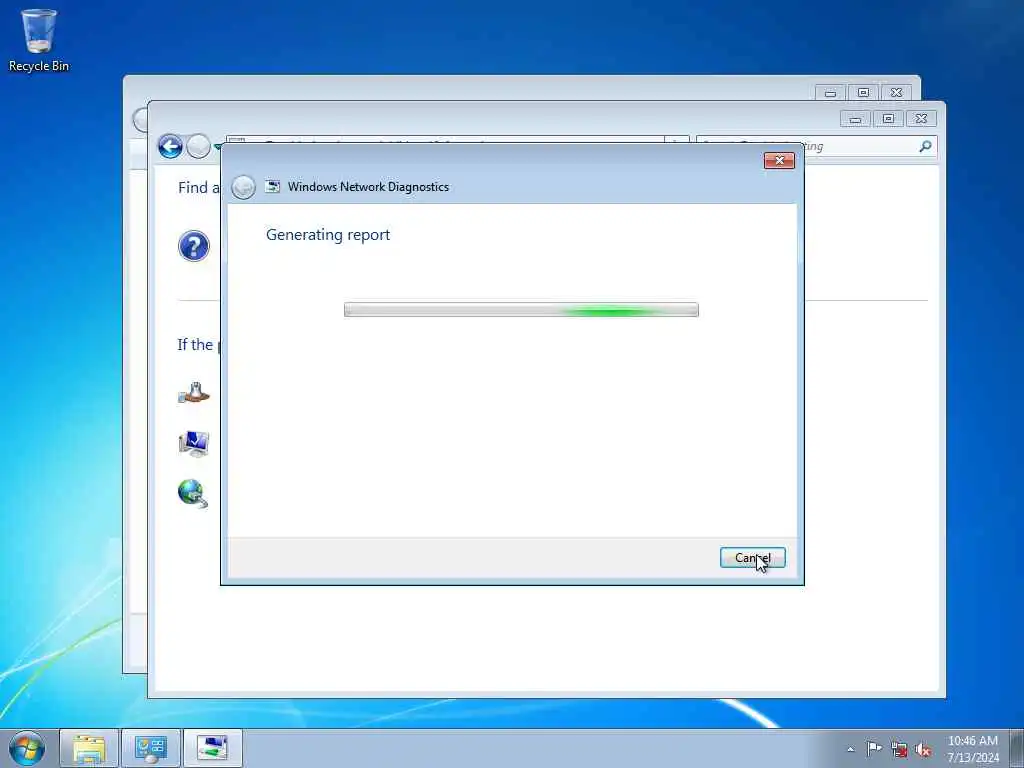This screenshot has width=1024, height=768.
Task: Click the bell-shaped troubleshooter icon
Action: pos(194,392)
